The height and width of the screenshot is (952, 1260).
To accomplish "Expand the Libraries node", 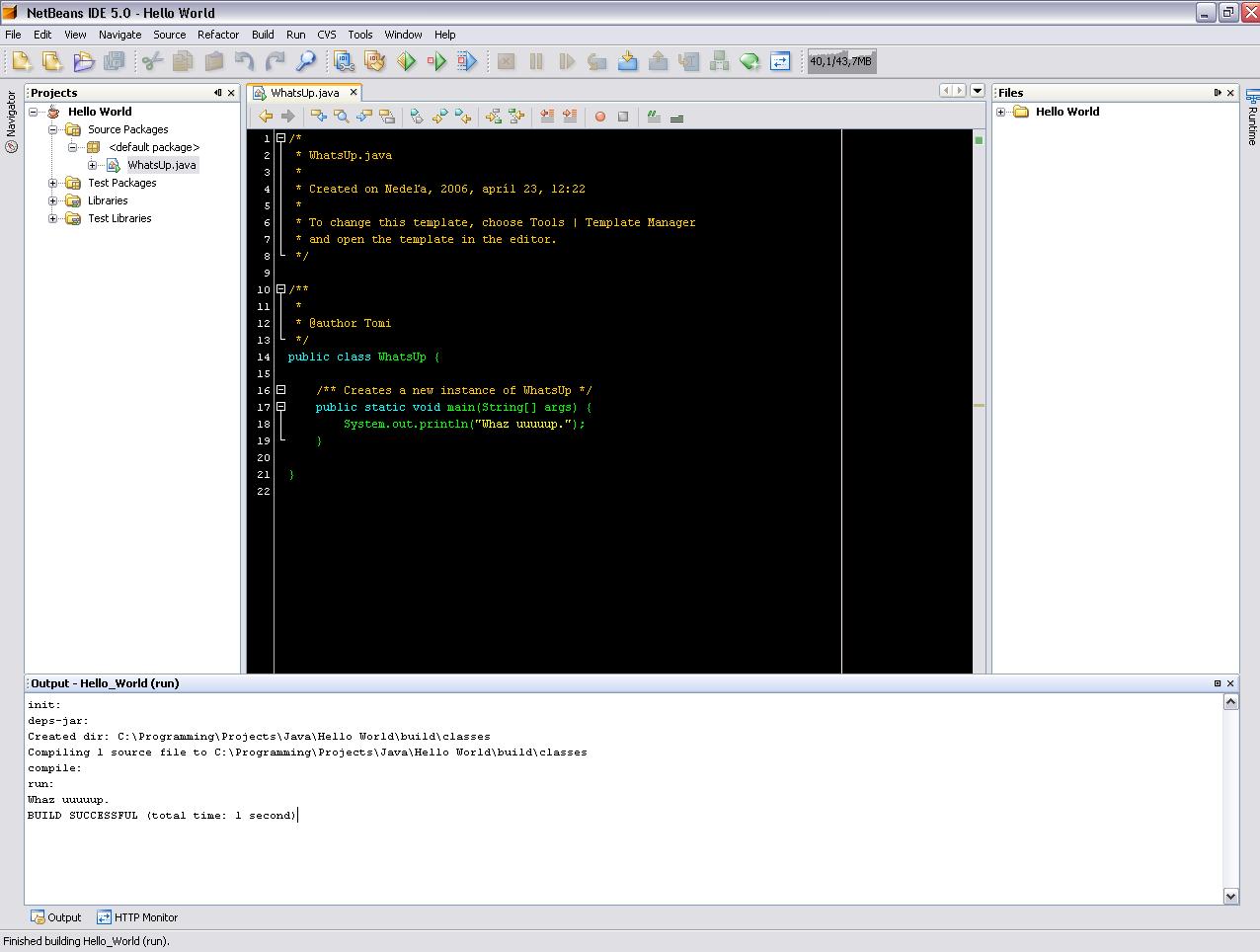I will pyautogui.click(x=53, y=200).
